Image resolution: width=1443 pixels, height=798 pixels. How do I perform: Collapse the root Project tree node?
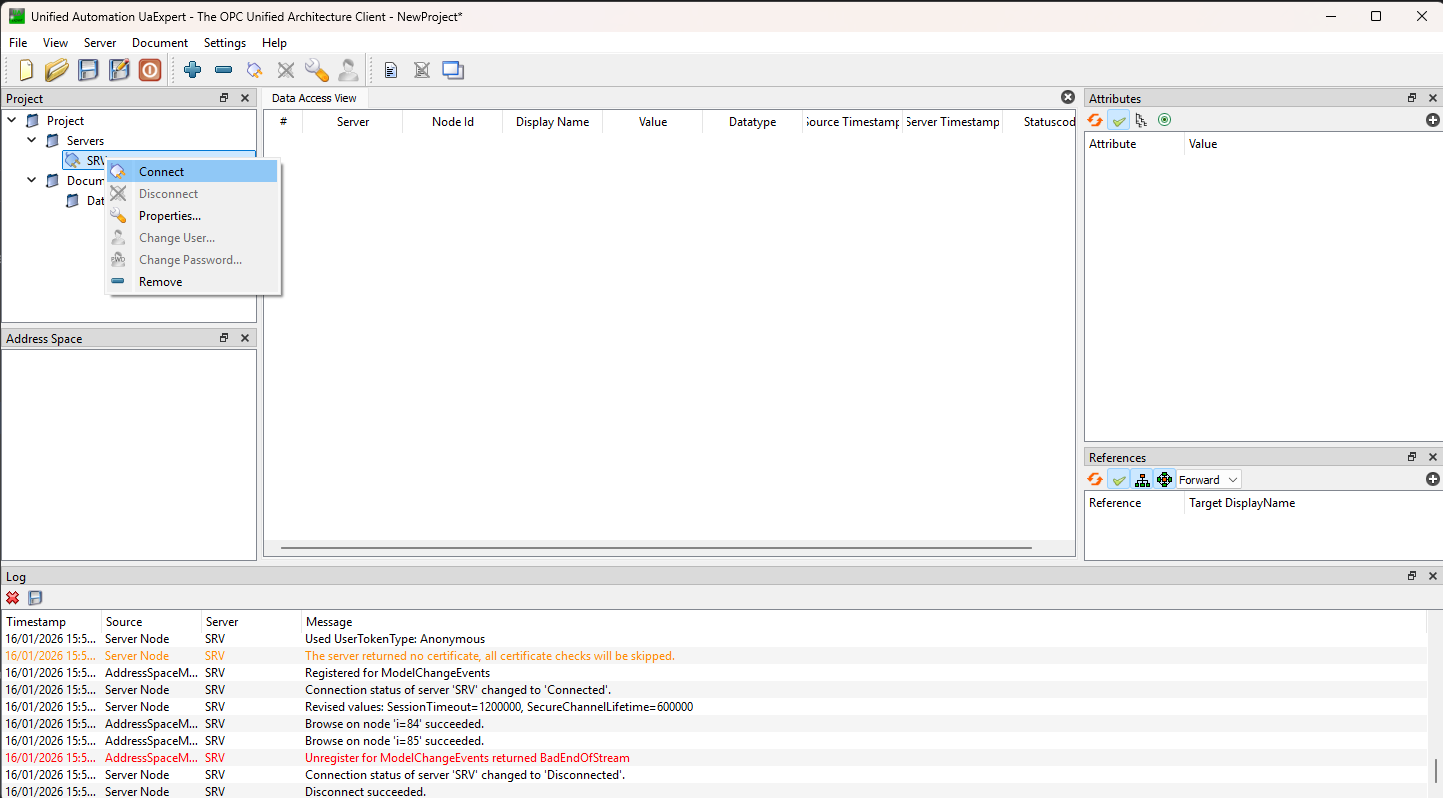[12, 121]
